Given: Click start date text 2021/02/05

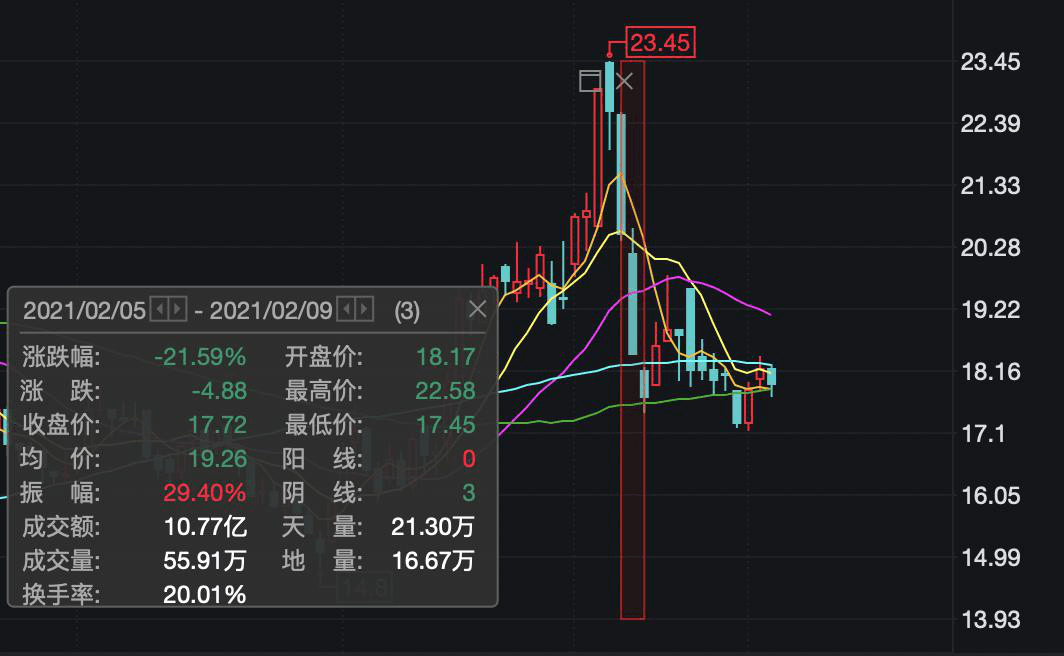Looking at the screenshot, I should pyautogui.click(x=85, y=311).
